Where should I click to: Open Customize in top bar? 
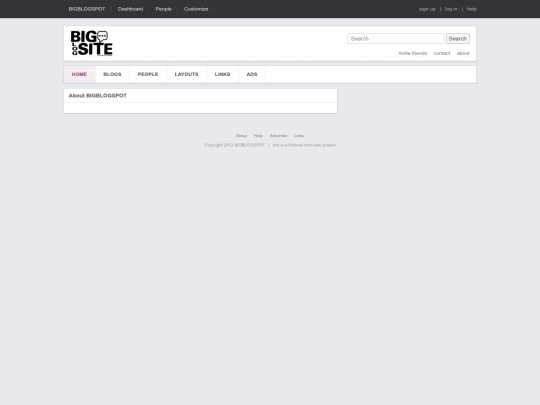pos(196,9)
